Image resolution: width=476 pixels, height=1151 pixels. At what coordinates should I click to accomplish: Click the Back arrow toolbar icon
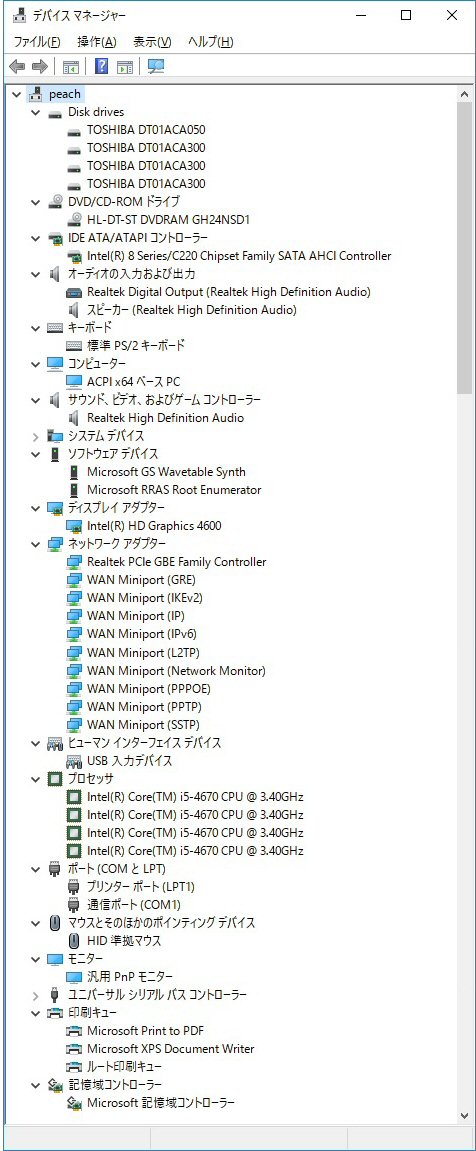pyautogui.click(x=17, y=66)
